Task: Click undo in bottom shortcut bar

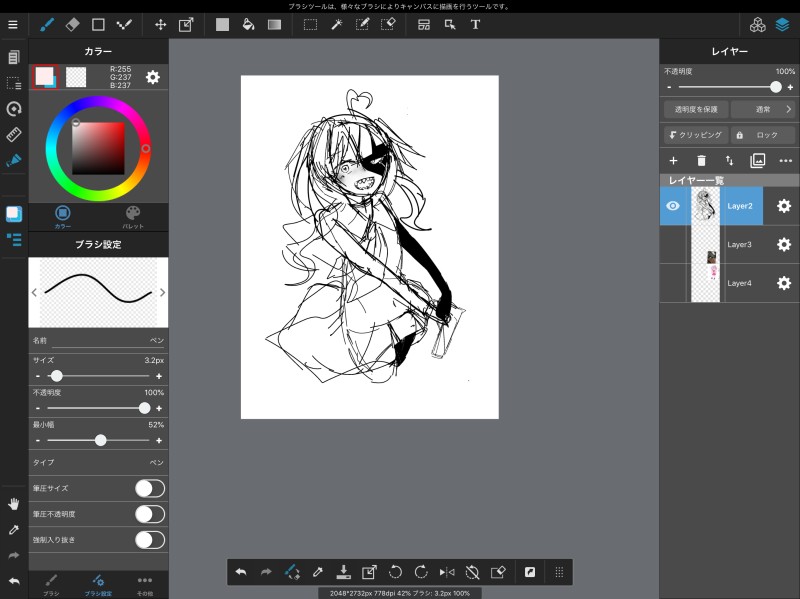Action: click(241, 572)
